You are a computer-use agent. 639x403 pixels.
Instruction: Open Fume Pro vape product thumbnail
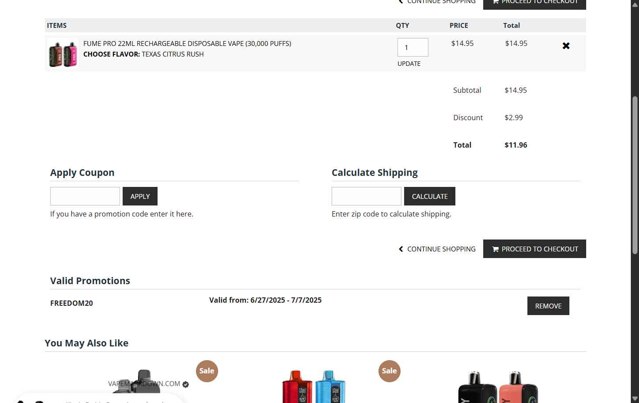pos(63,54)
